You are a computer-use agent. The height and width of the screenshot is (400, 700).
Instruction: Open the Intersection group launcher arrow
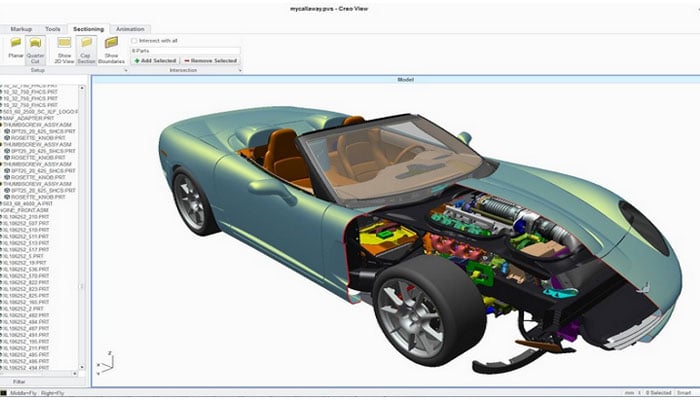(240, 71)
